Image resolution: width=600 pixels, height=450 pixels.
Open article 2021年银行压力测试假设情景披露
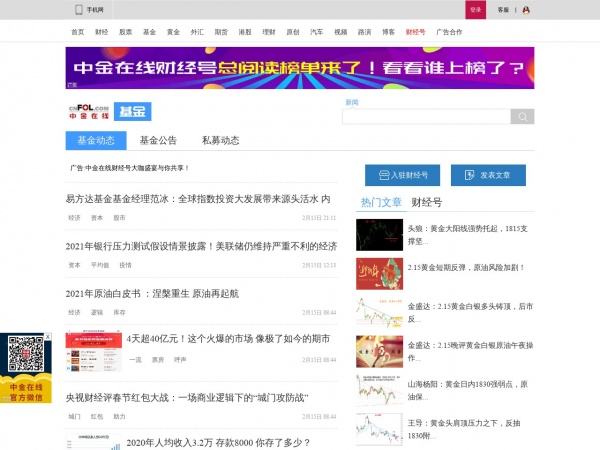point(201,246)
